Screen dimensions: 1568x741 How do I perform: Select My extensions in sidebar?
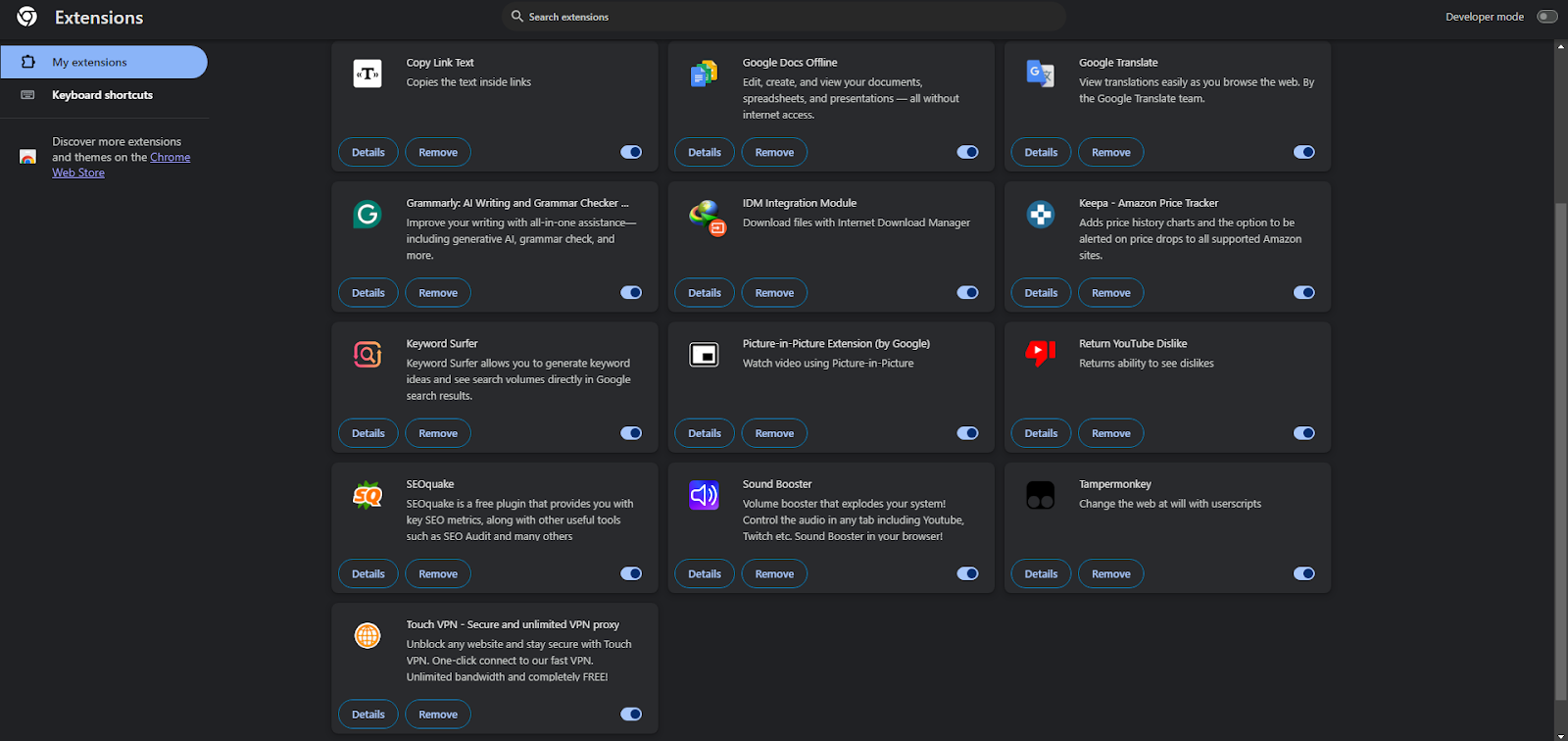(x=104, y=62)
